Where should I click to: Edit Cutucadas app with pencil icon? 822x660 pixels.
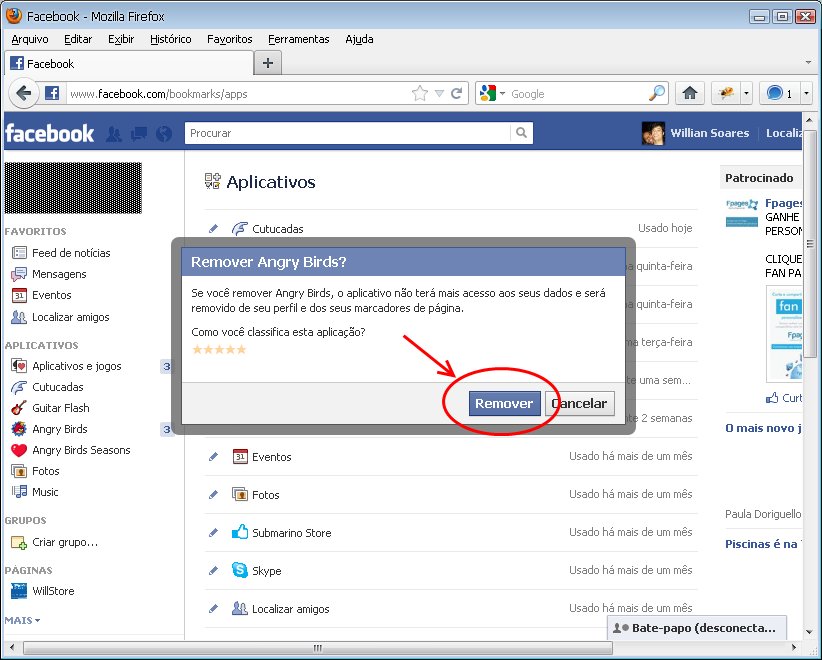(x=213, y=229)
